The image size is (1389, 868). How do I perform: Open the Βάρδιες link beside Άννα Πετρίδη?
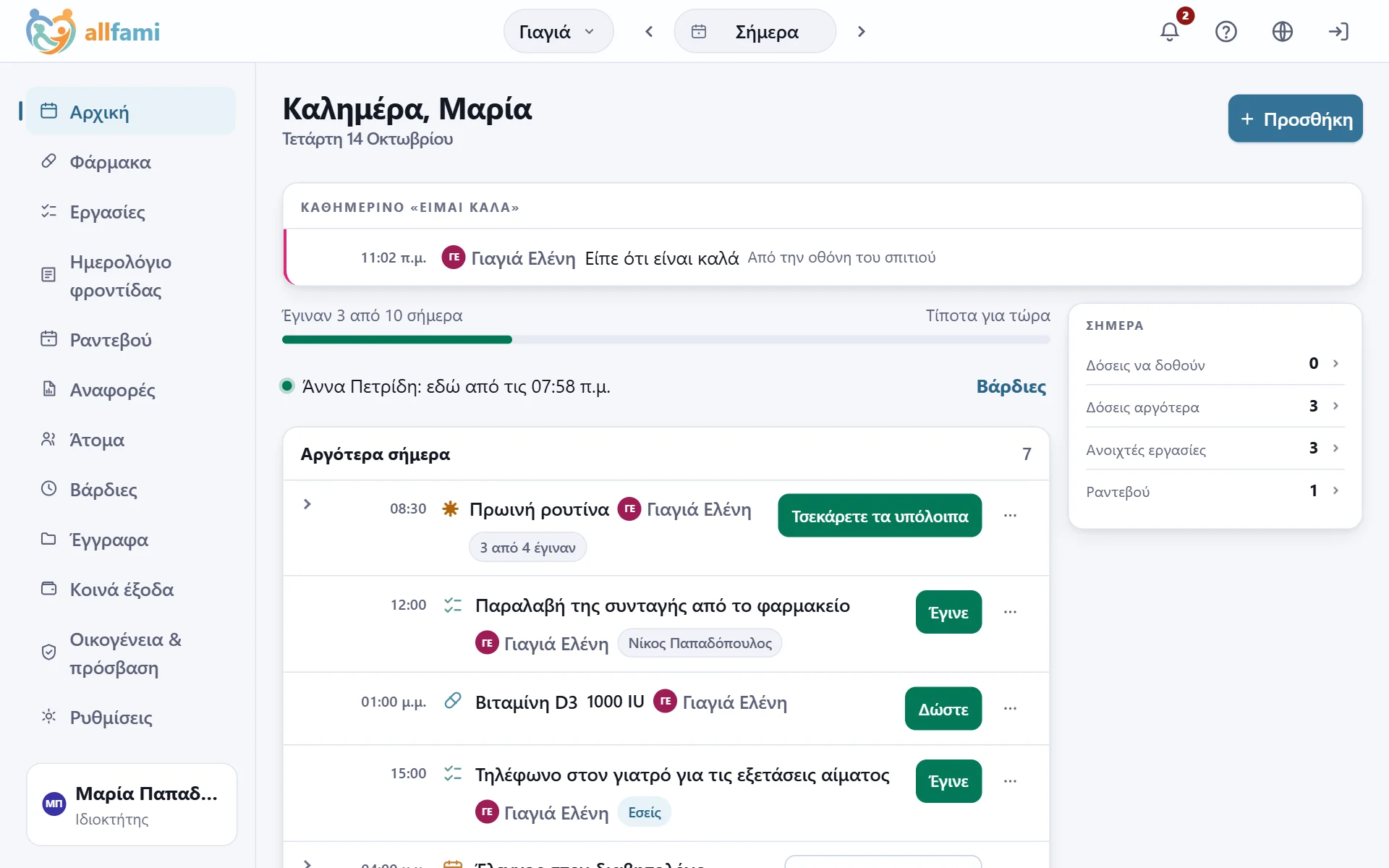(x=1011, y=386)
